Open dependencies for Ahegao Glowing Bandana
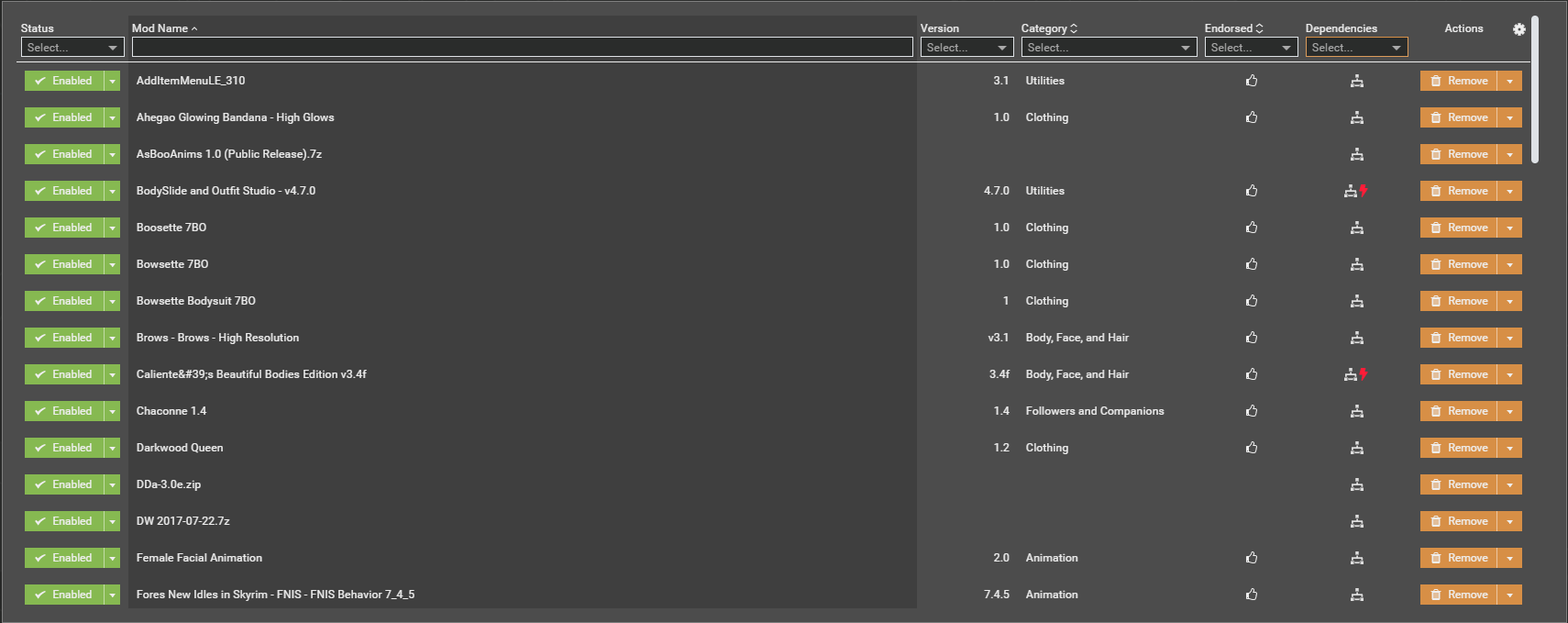Image resolution: width=1568 pixels, height=623 pixels. tap(1357, 117)
